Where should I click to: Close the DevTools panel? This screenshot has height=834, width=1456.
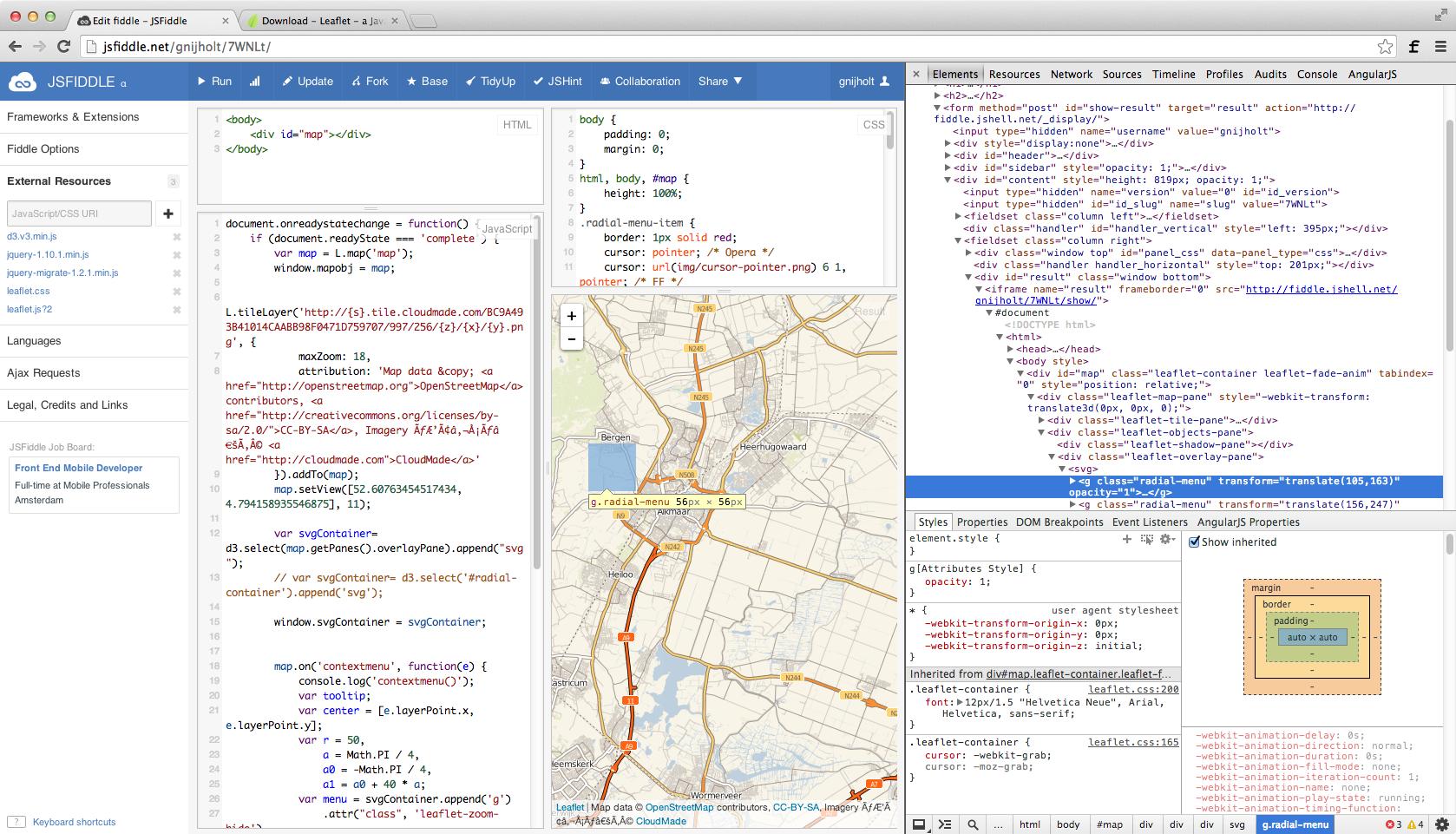pyautogui.click(x=915, y=74)
